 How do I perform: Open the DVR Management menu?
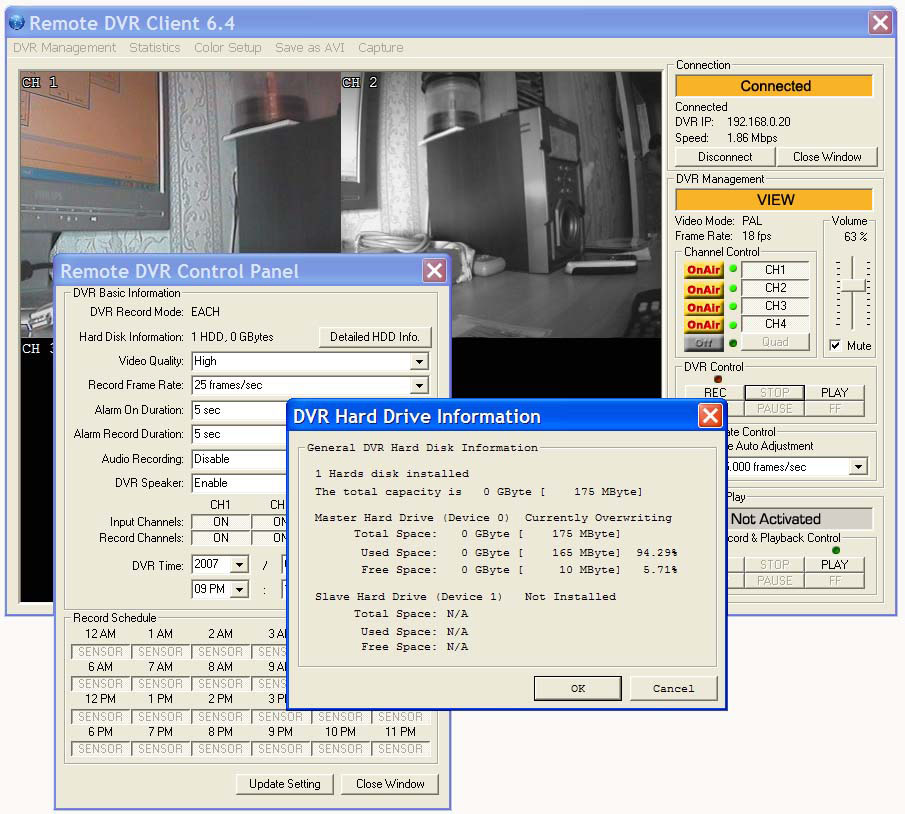click(65, 48)
